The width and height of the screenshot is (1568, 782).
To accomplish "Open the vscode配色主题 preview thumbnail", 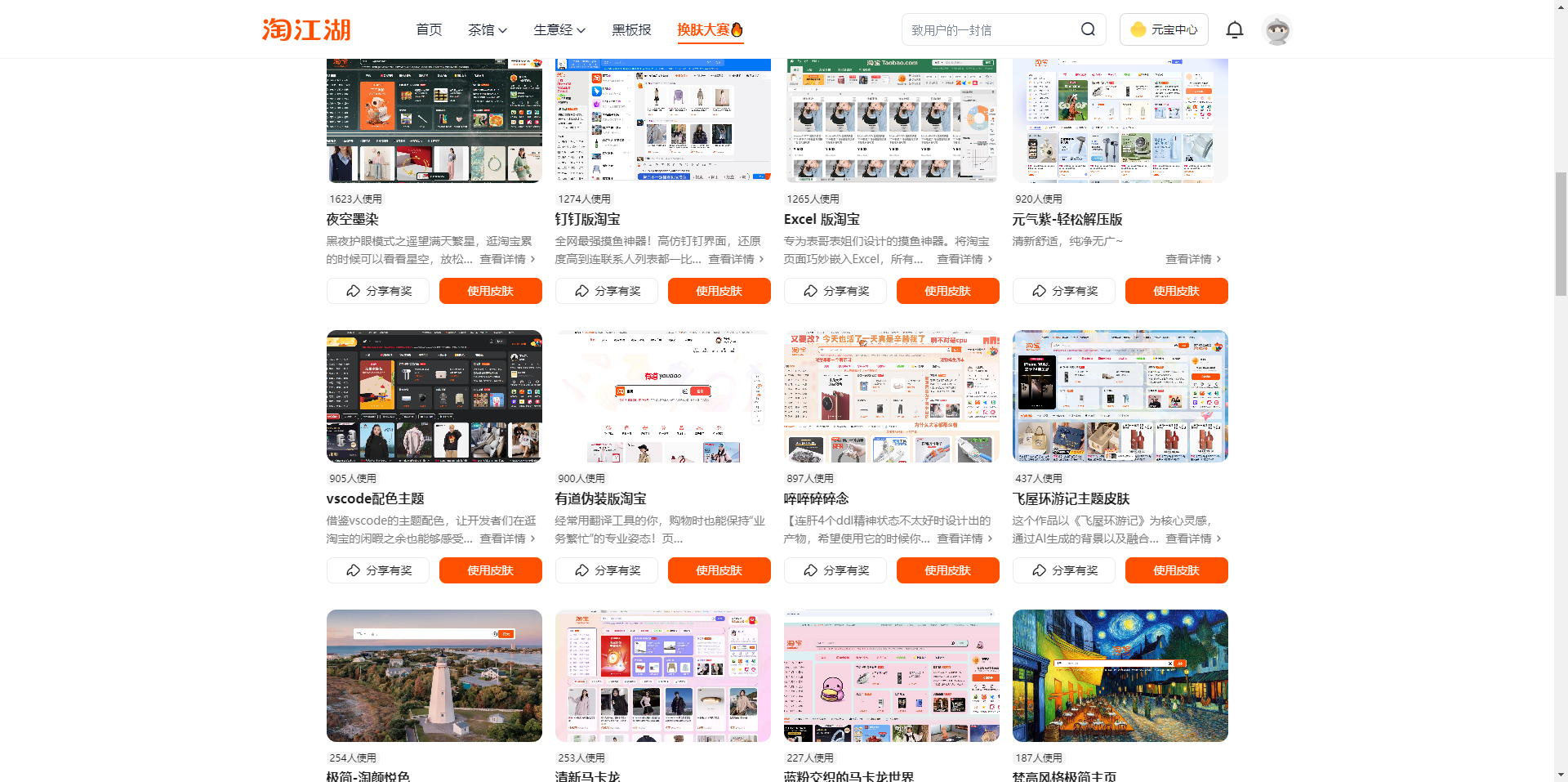I will (x=434, y=396).
